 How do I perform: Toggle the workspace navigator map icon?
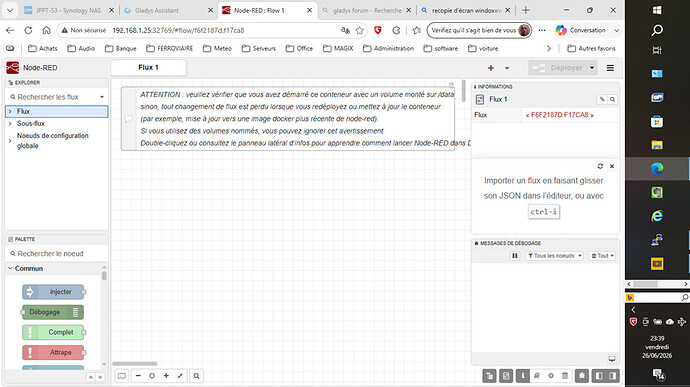(121, 376)
